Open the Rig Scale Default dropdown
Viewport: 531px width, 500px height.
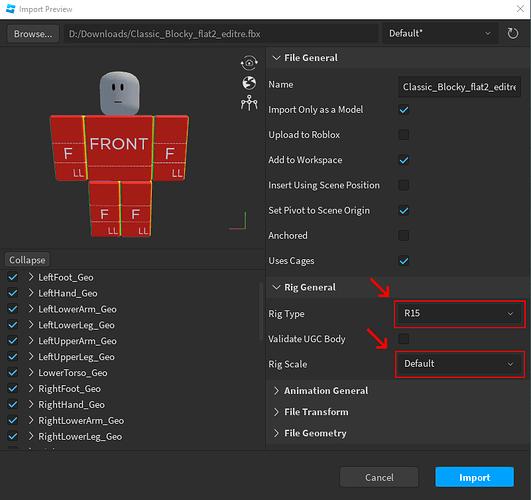coord(459,364)
